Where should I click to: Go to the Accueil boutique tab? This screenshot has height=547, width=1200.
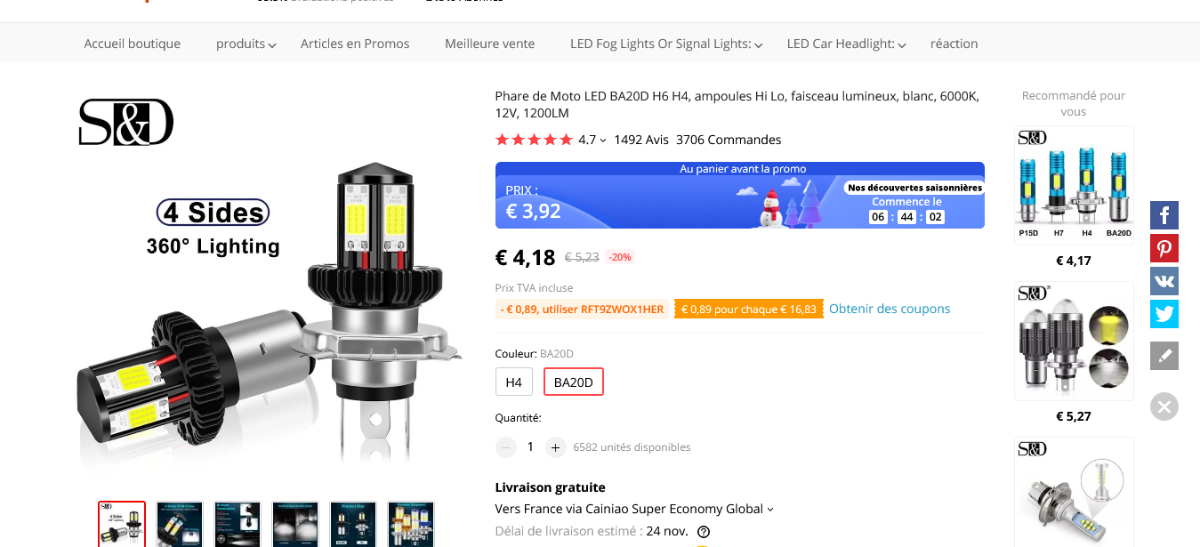coord(132,44)
